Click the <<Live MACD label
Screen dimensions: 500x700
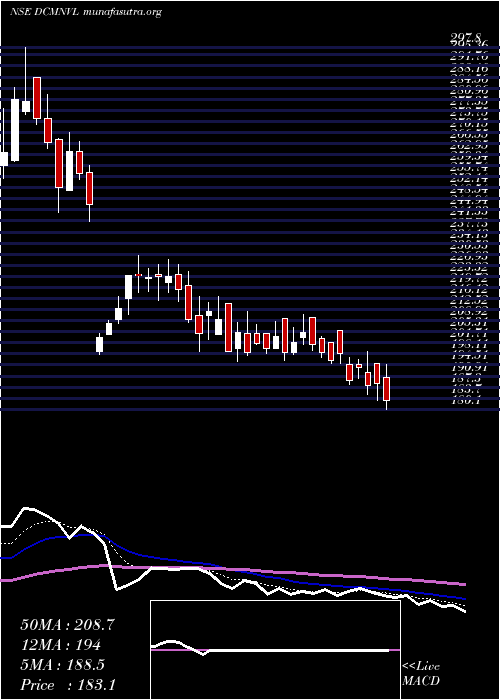[421, 674]
